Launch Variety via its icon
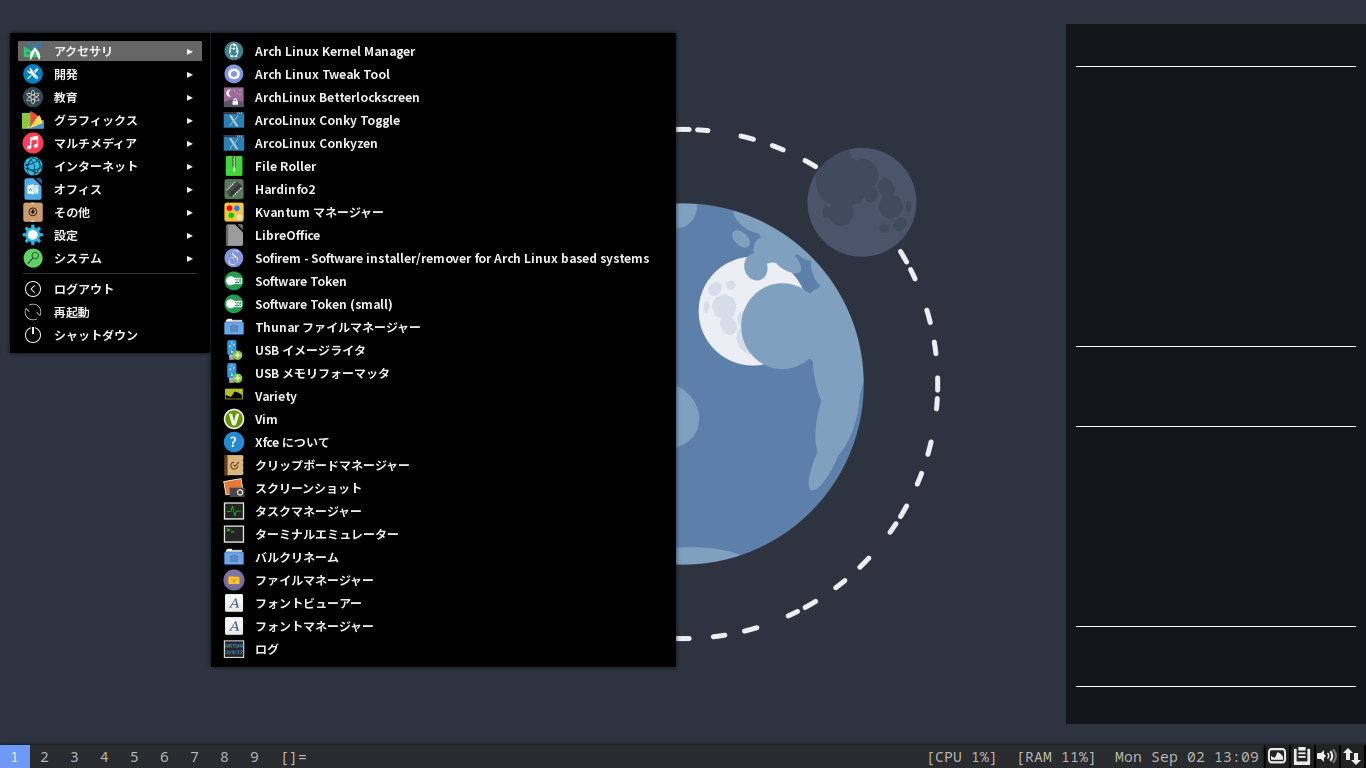The height and width of the screenshot is (768, 1366). [x=234, y=396]
